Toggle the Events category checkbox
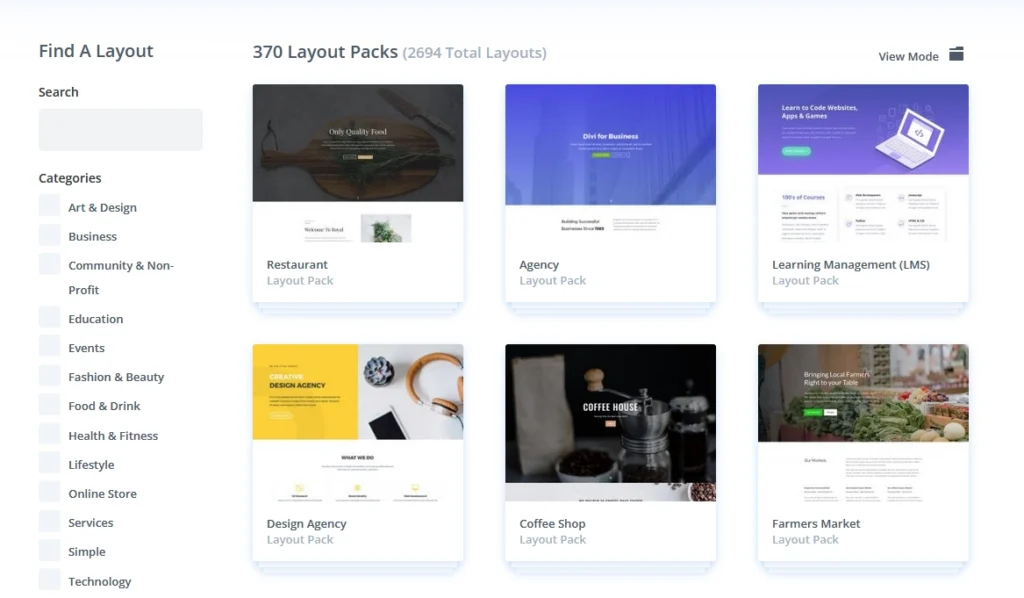Screen dimensions: 1024x598 tap(49, 347)
